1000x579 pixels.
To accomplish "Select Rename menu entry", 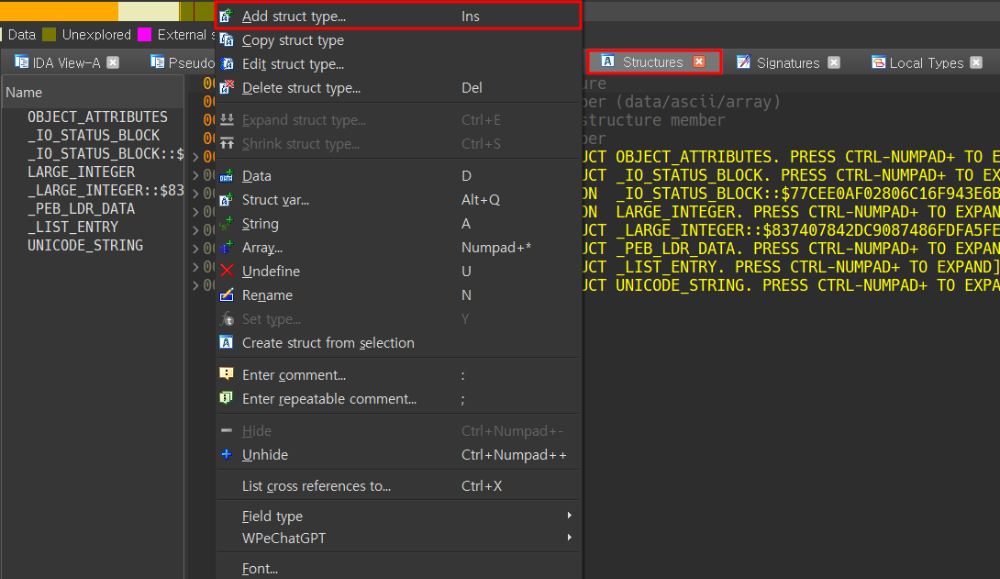I will [398, 295].
